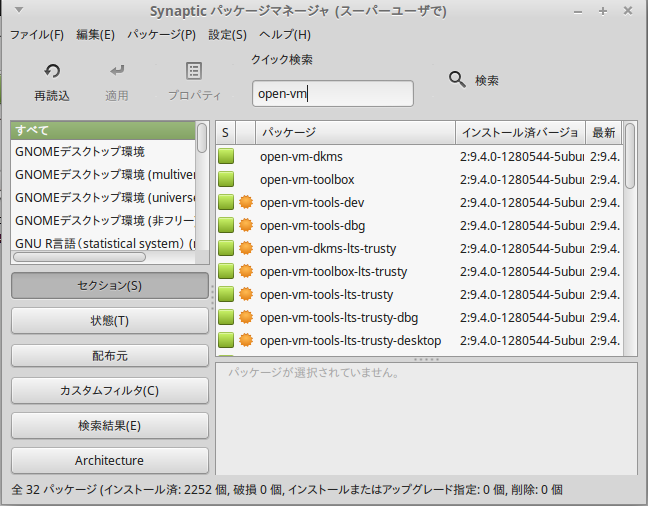Click the package list vertical scrollbar
Screen dimensions: 648x506
pyautogui.click(x=630, y=156)
